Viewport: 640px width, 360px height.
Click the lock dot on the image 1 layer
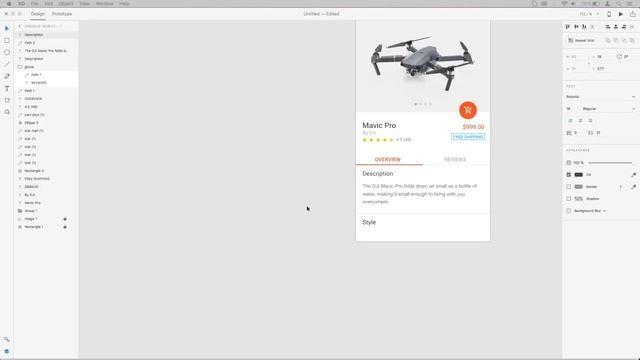coord(65,219)
